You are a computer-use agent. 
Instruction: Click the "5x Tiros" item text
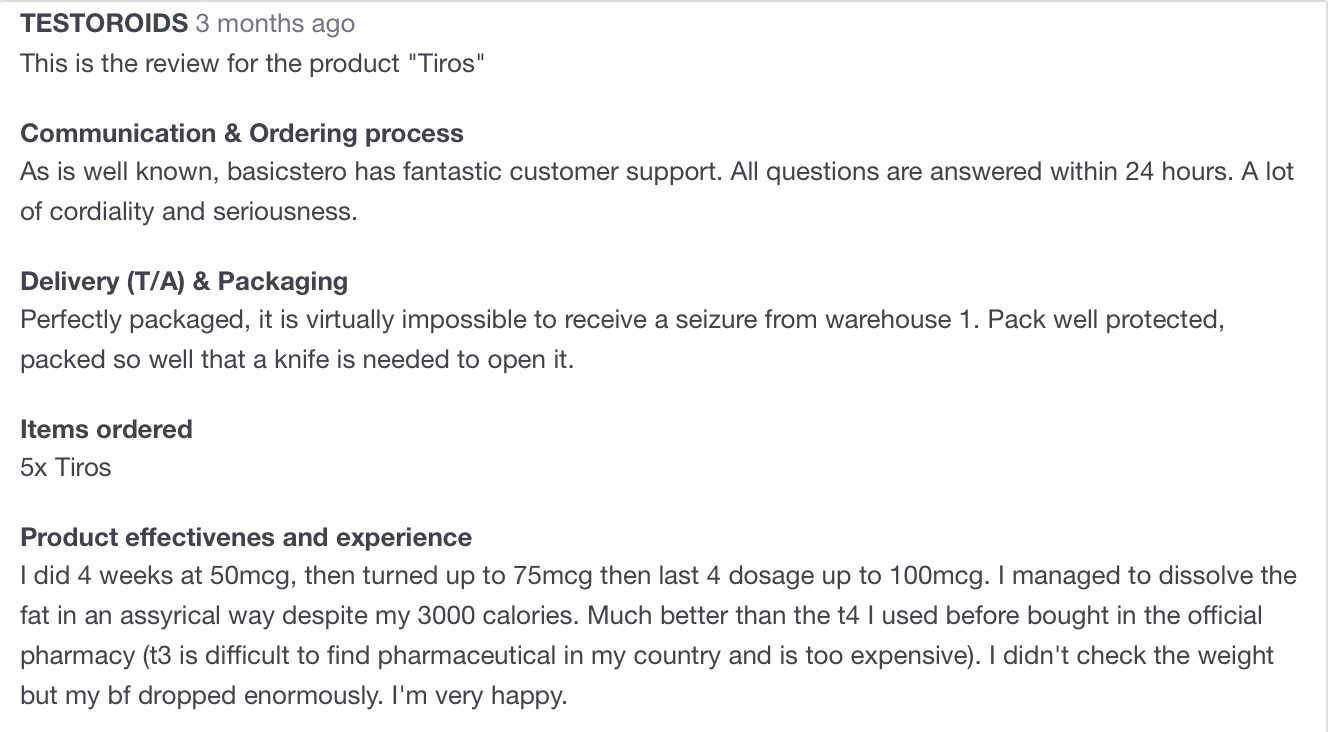(x=66, y=468)
